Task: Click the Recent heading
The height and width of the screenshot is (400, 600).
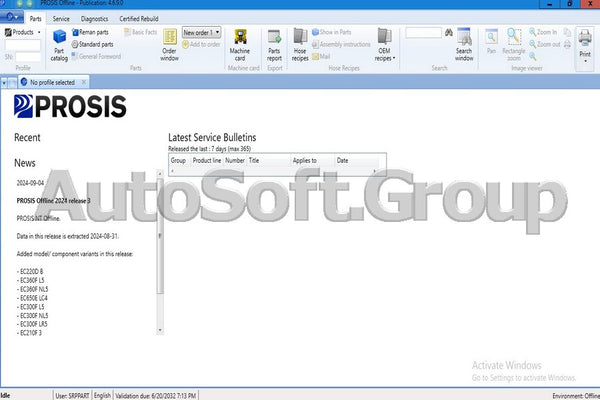Action: [27, 137]
